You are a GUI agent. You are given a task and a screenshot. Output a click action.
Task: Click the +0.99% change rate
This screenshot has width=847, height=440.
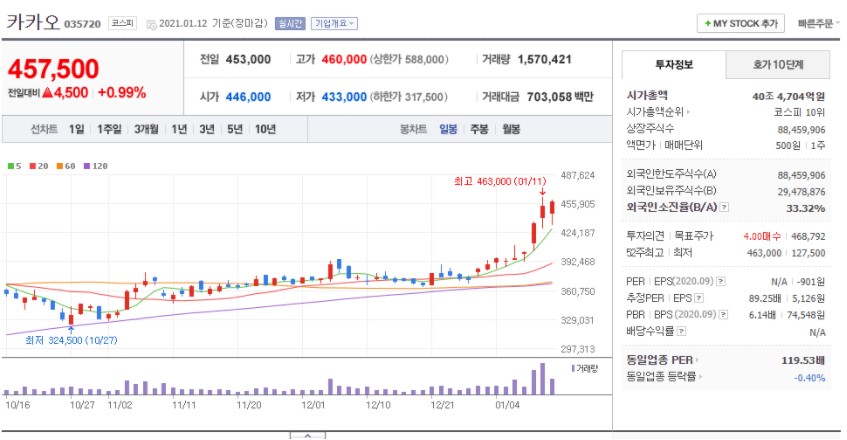click(122, 93)
